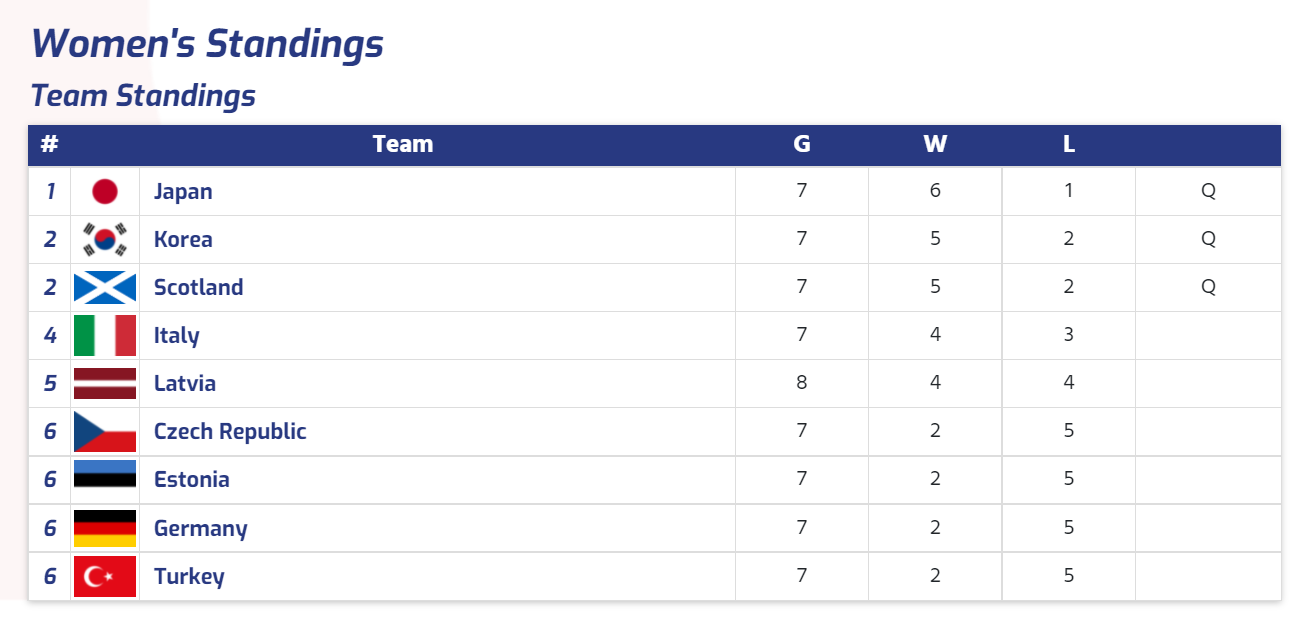The height and width of the screenshot is (634, 1310).
Task: Click the Team column header
Action: [403, 144]
